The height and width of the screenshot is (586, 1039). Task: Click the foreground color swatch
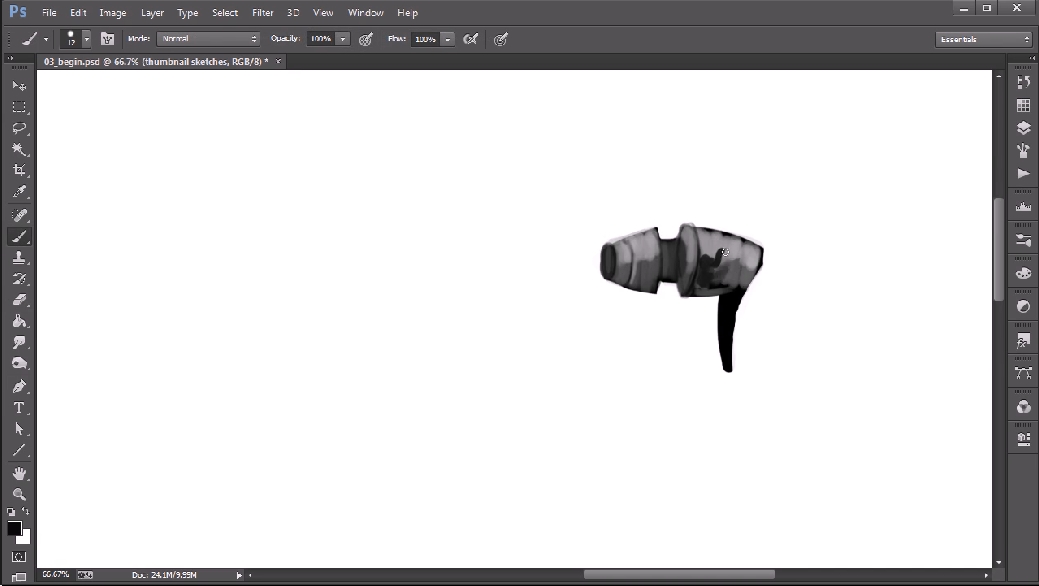pyautogui.click(x=14, y=528)
